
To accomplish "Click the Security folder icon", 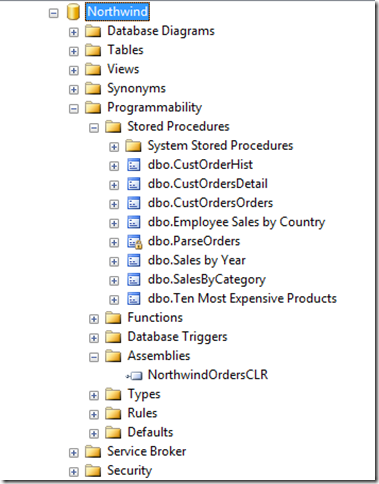I will [x=93, y=471].
